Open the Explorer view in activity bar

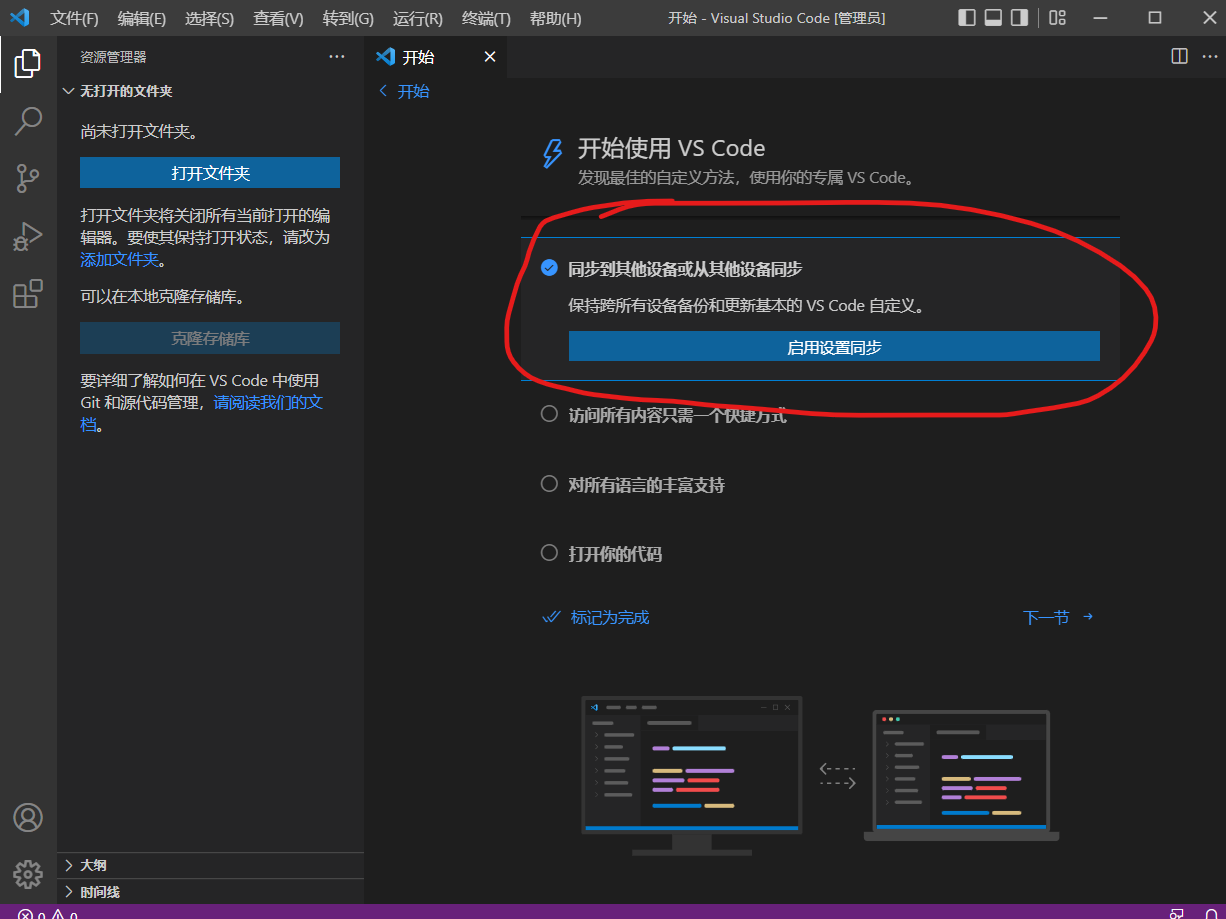(28, 64)
